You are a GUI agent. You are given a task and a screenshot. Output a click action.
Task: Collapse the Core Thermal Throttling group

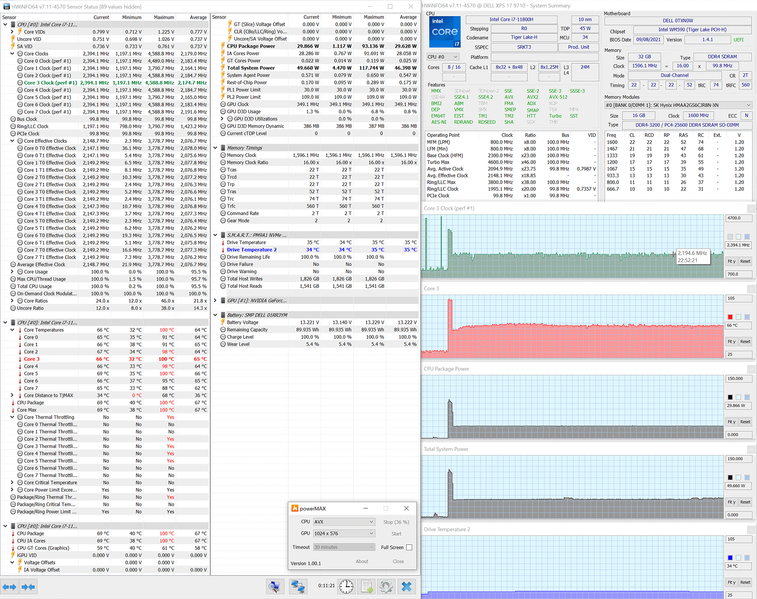pos(13,417)
